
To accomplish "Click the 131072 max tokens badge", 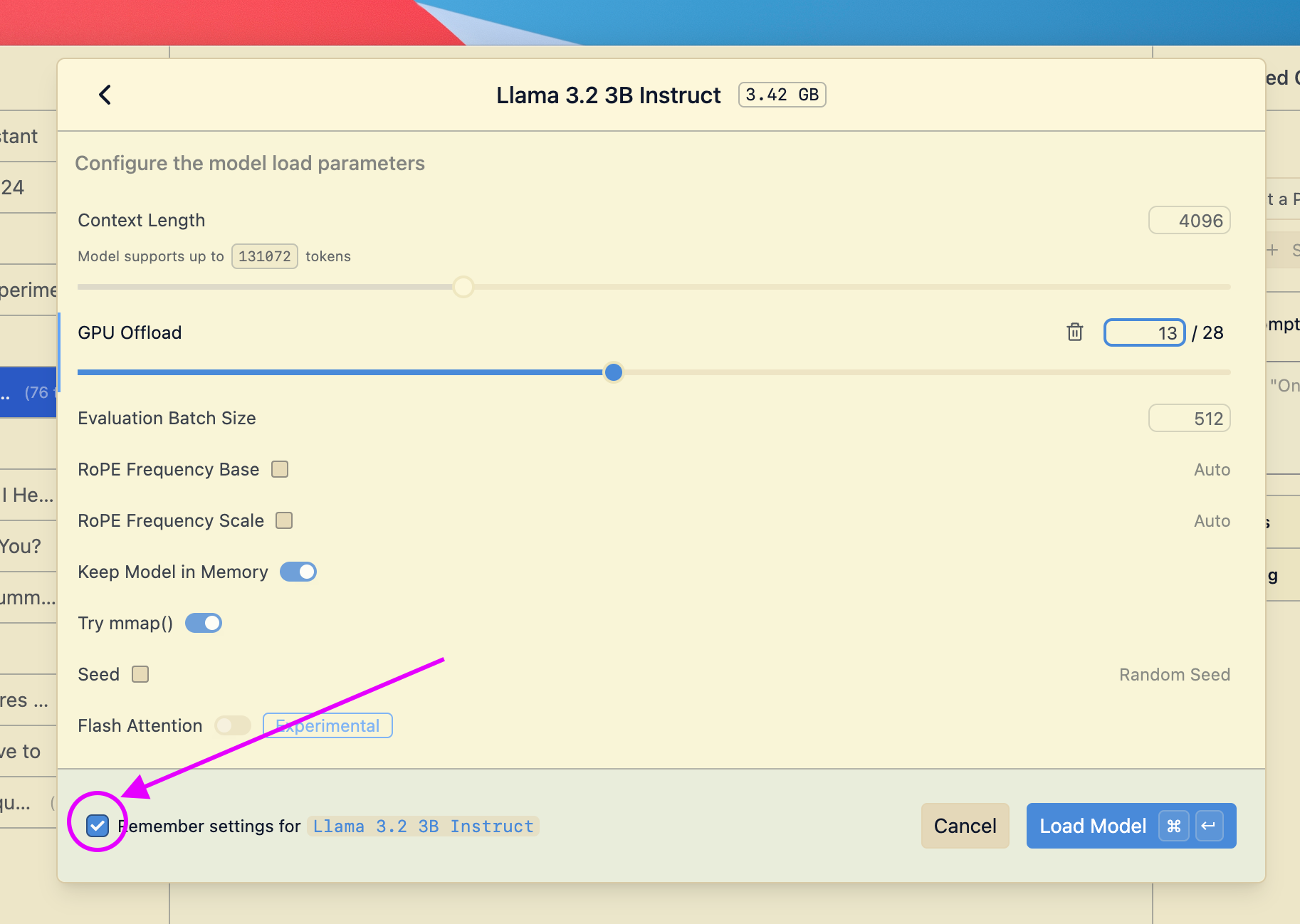I will pos(264,256).
